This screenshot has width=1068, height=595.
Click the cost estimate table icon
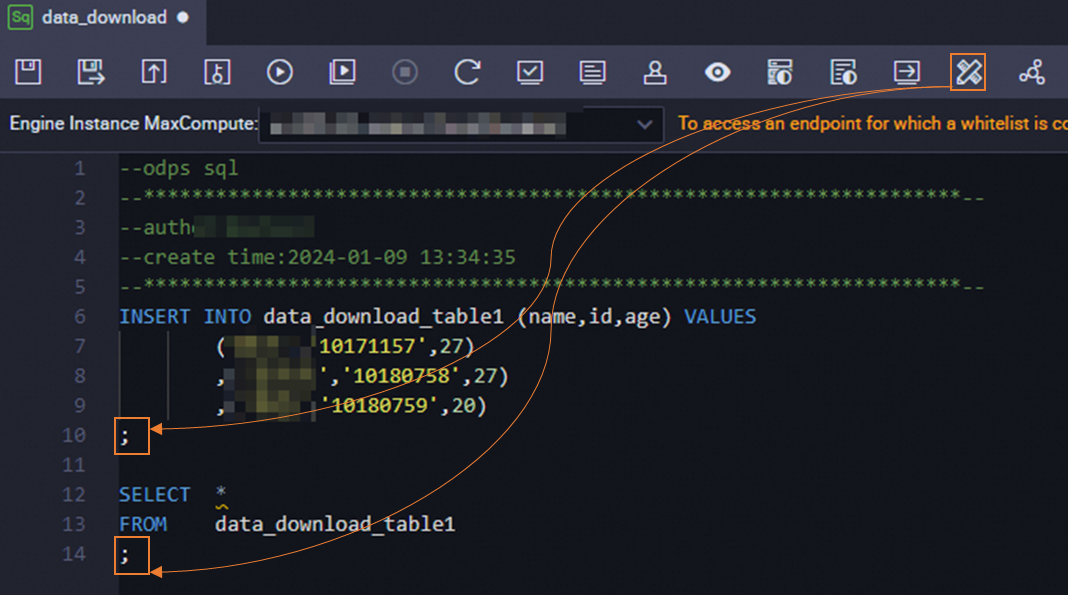pyautogui.click(x=780, y=71)
